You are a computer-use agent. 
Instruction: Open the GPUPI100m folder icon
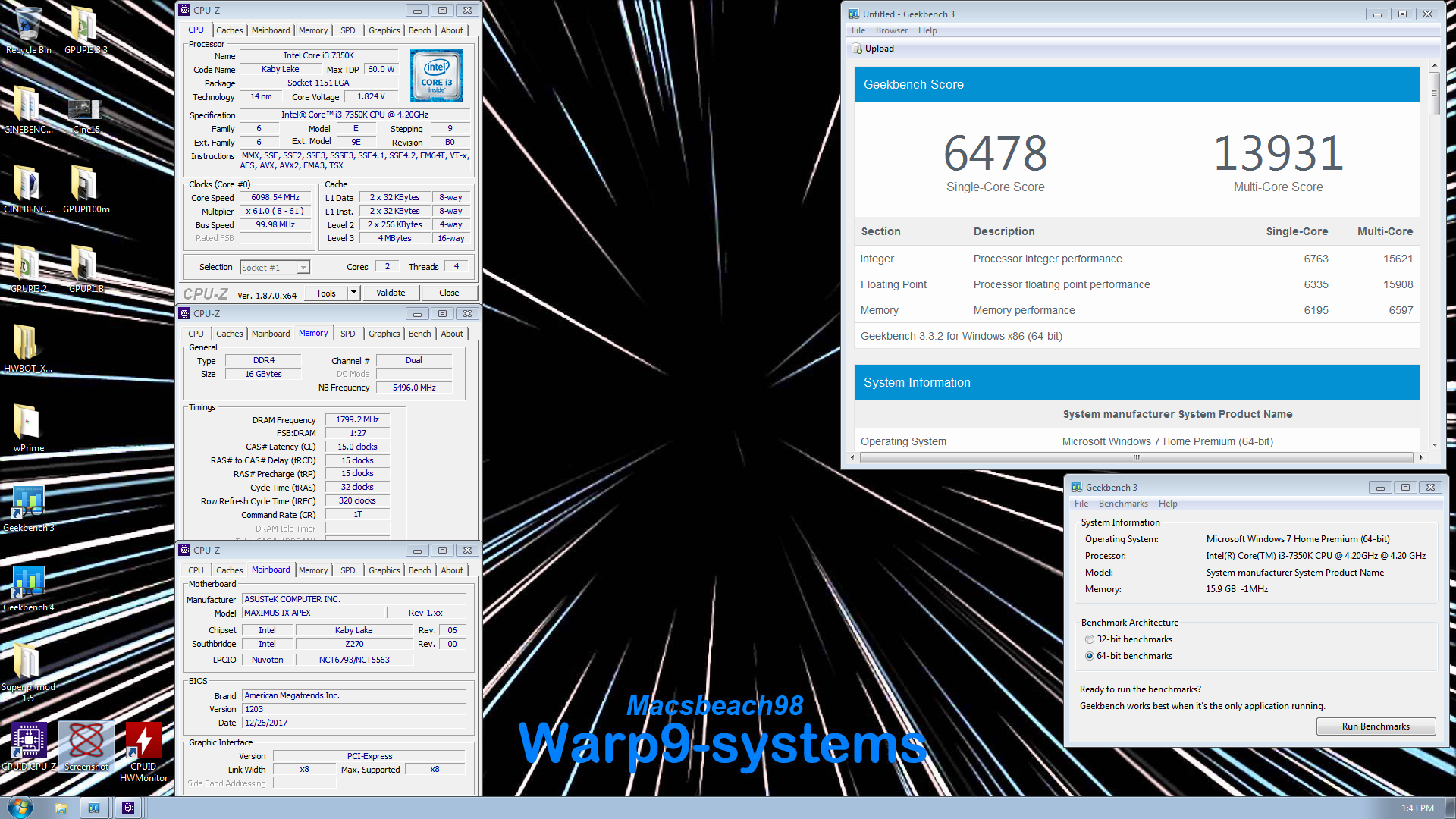(85, 190)
